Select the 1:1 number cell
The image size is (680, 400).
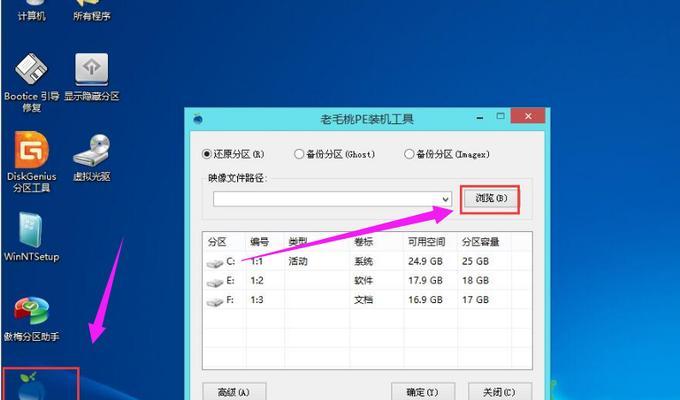(257, 262)
